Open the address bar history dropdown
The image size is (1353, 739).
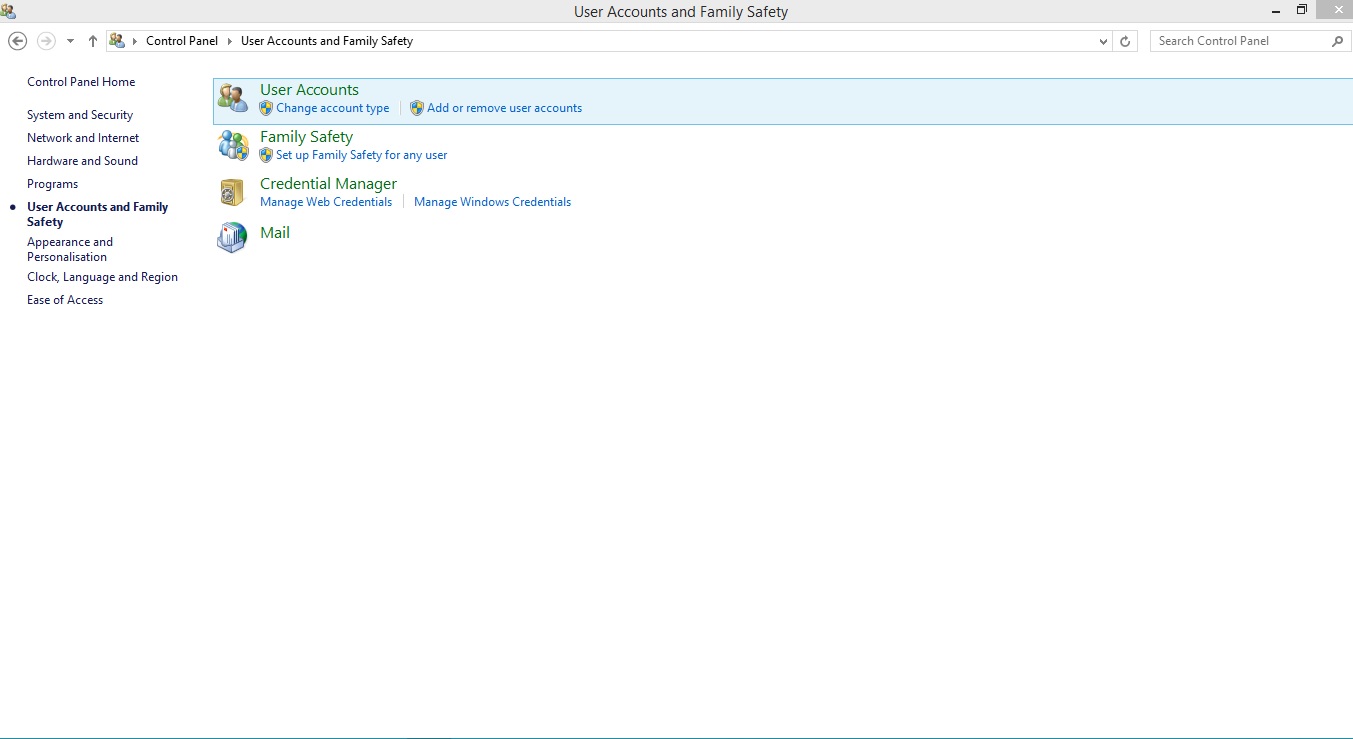(1103, 41)
